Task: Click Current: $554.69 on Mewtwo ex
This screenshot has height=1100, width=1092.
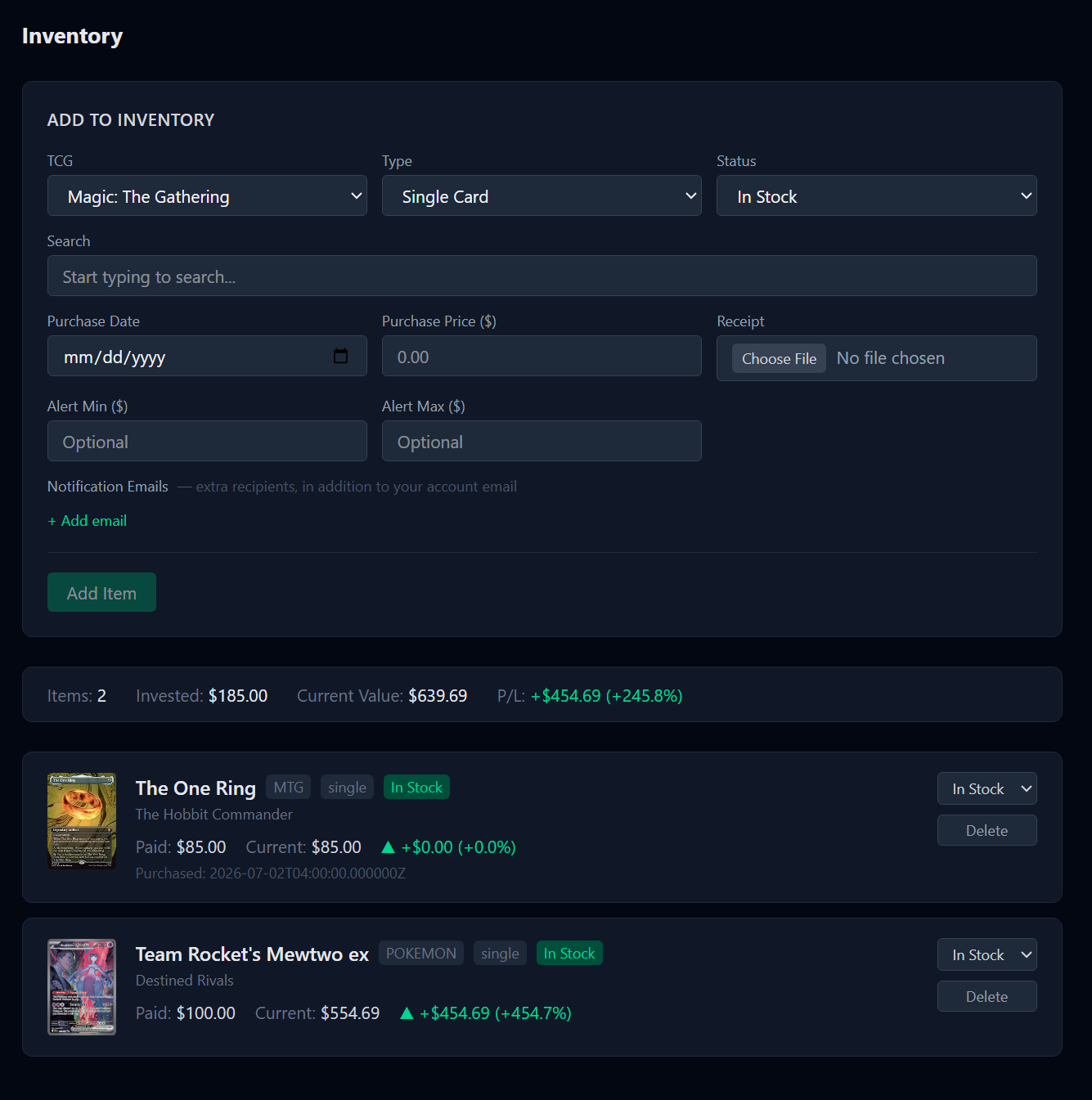Action: [317, 1012]
